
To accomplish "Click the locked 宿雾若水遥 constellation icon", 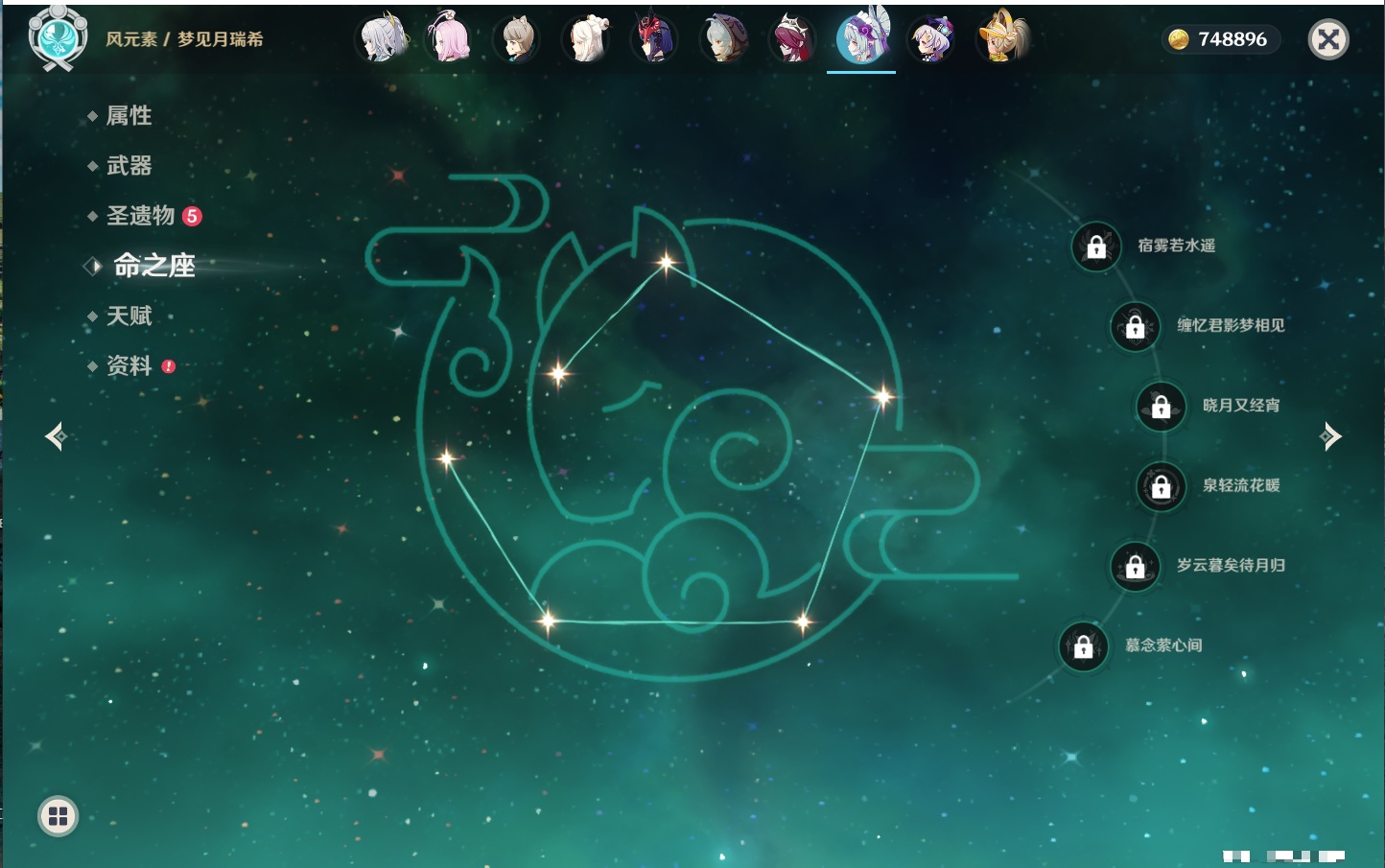I will coord(1095,246).
